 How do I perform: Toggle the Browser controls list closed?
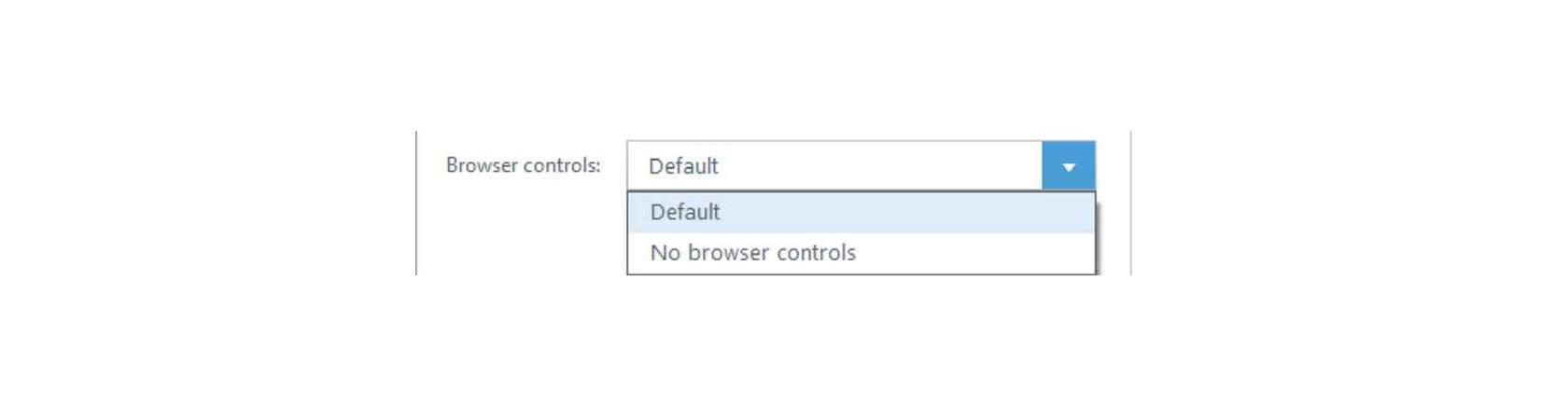pos(1068,166)
